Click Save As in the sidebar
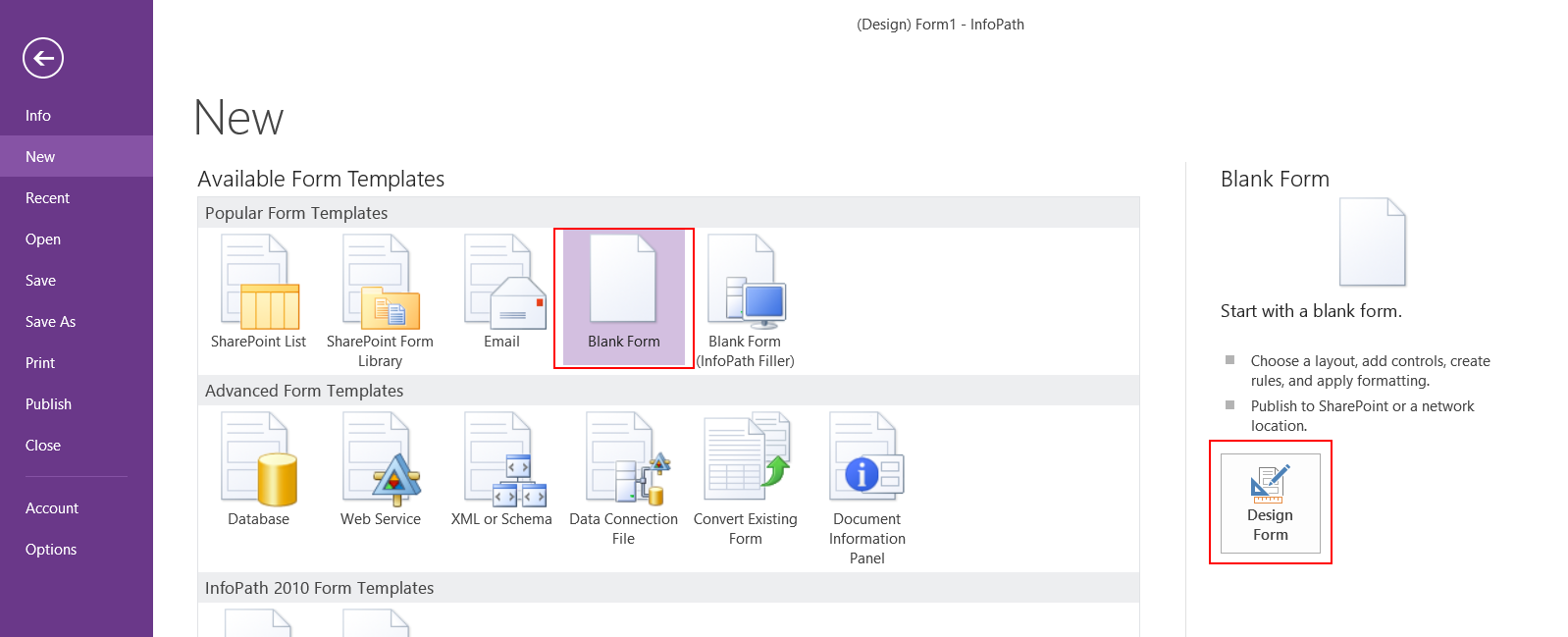 pyautogui.click(x=77, y=321)
